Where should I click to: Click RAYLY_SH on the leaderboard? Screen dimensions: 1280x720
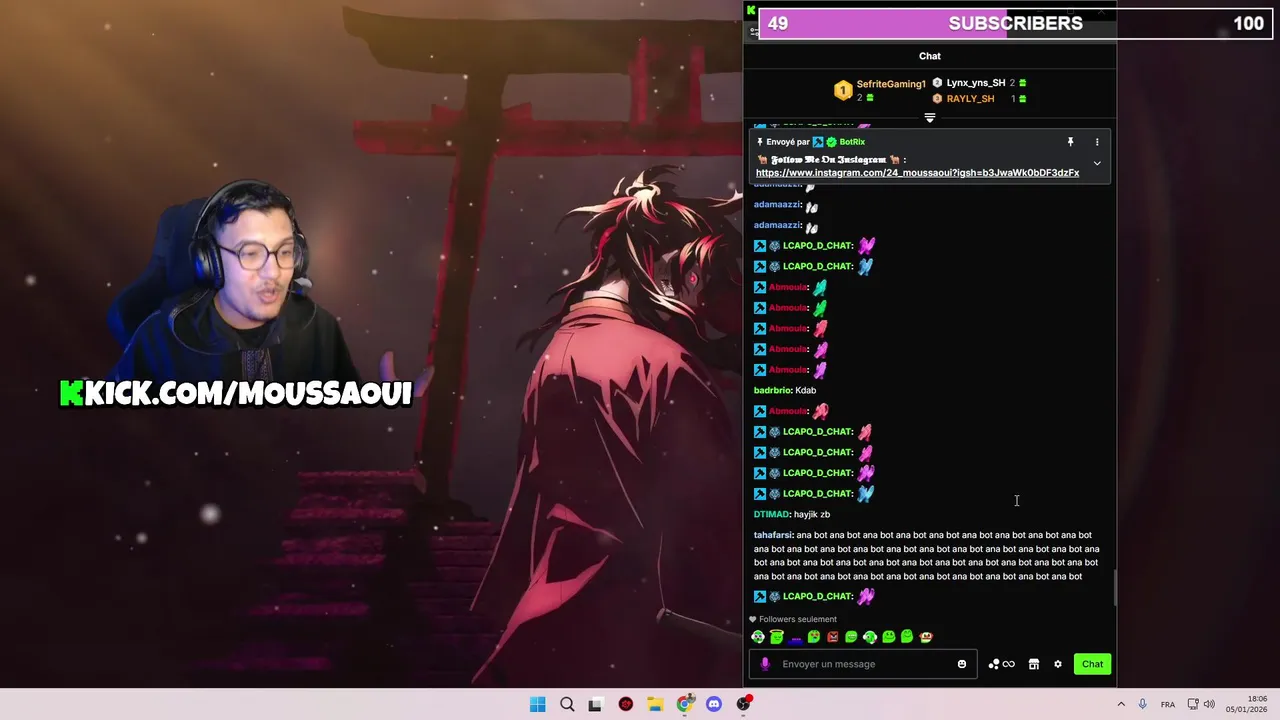[970, 99]
